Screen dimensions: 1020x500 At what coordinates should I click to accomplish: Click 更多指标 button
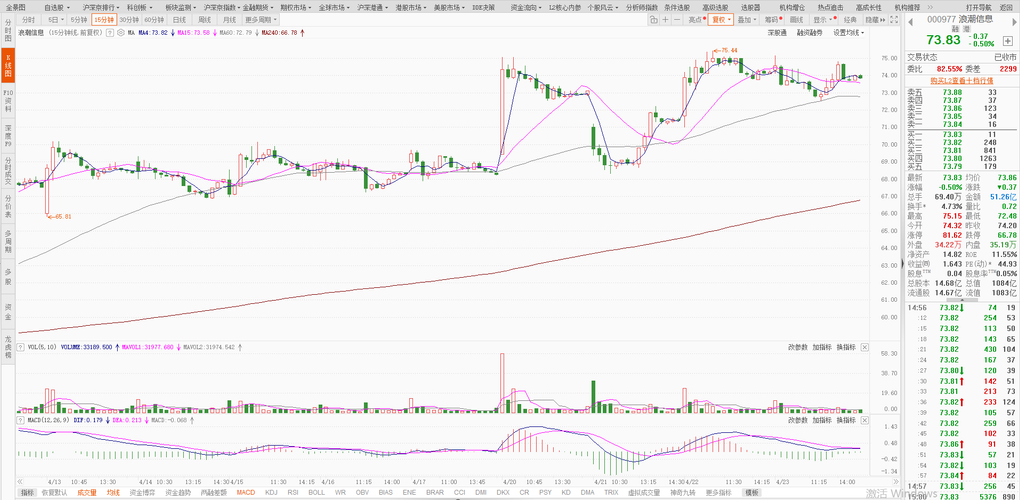point(719,492)
